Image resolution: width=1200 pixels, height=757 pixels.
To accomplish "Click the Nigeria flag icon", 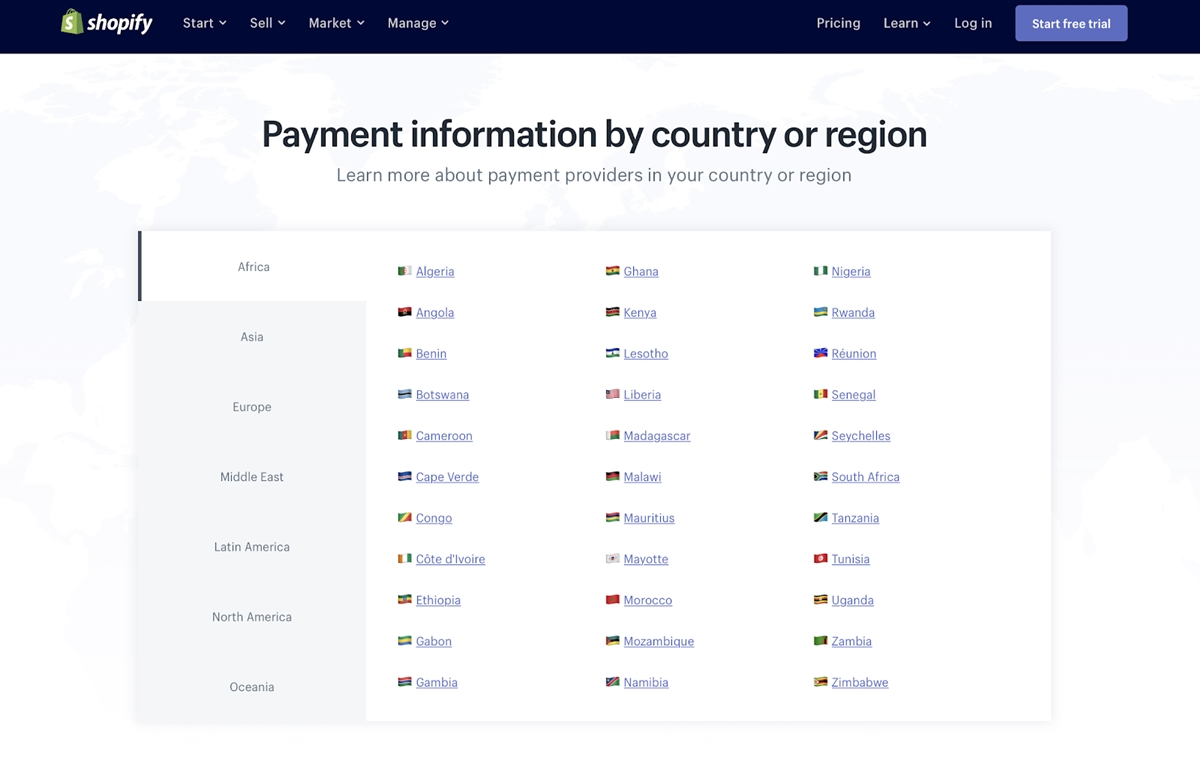I will [x=820, y=271].
